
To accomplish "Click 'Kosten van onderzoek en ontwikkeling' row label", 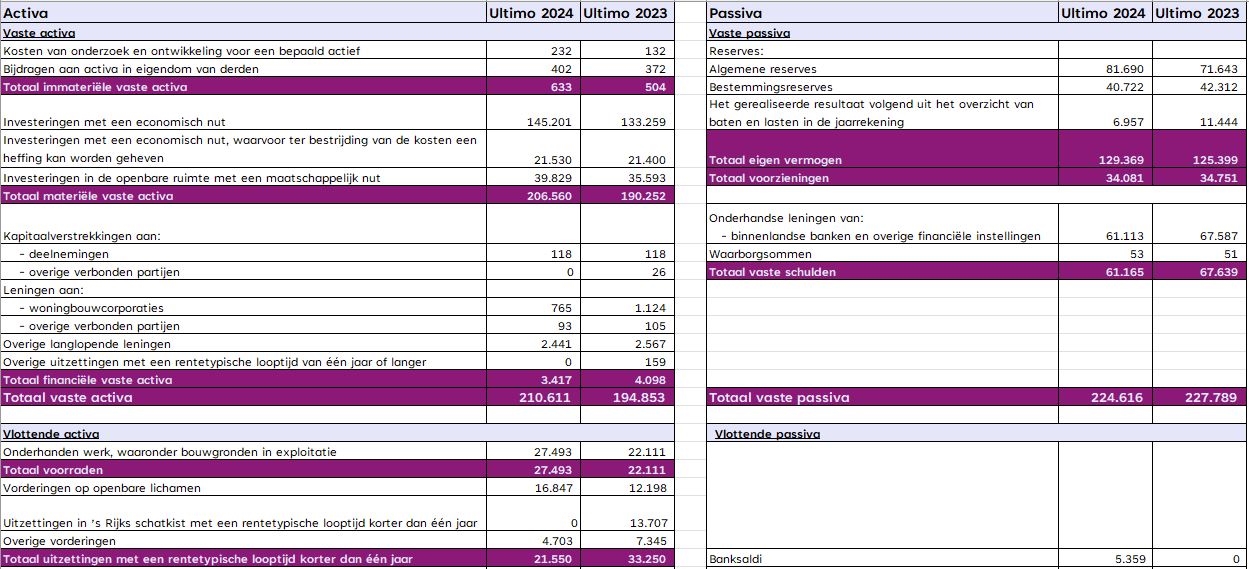I will [182, 51].
